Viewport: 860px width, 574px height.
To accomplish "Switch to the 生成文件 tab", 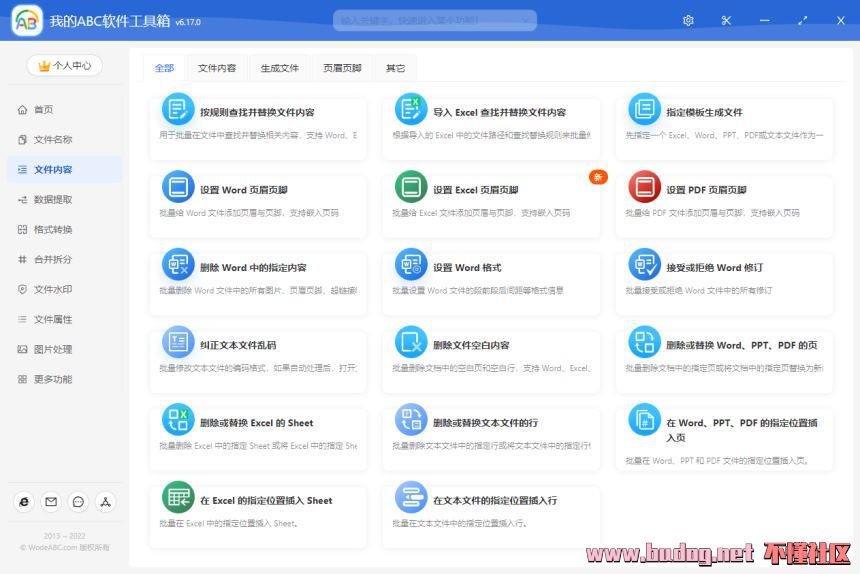I will coord(280,68).
